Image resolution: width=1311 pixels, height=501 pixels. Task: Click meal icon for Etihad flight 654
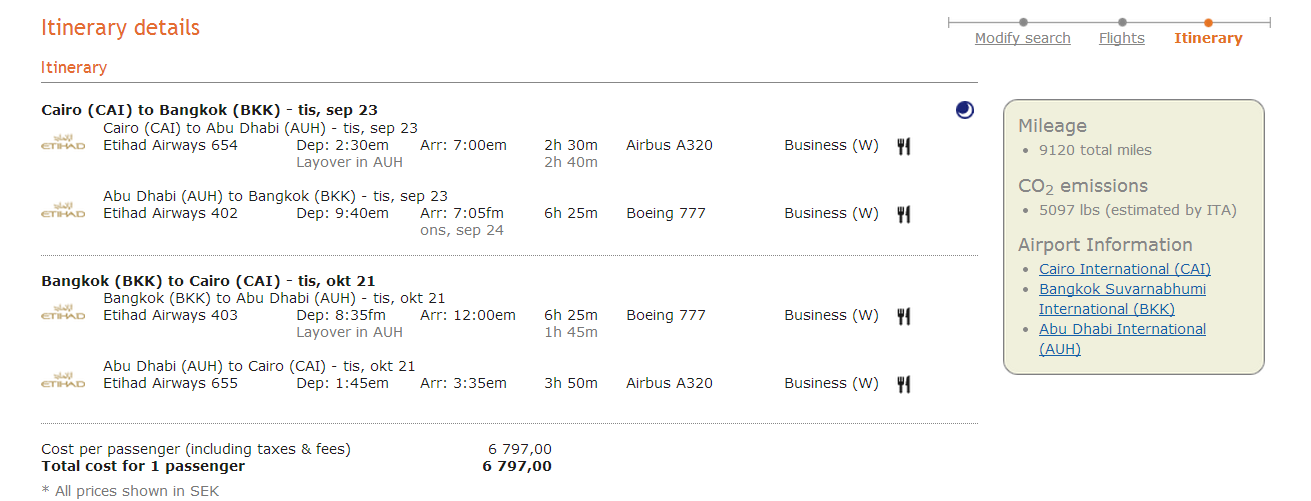[x=904, y=146]
